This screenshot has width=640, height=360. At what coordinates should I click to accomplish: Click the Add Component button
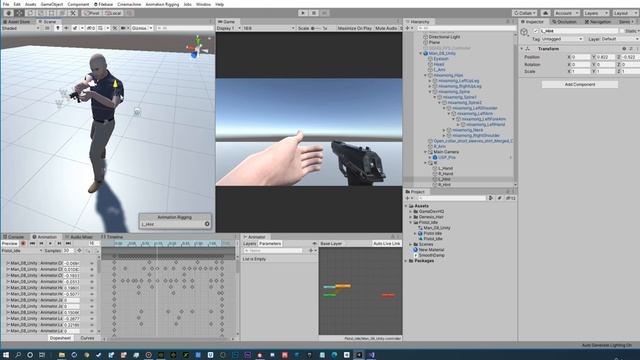point(580,84)
